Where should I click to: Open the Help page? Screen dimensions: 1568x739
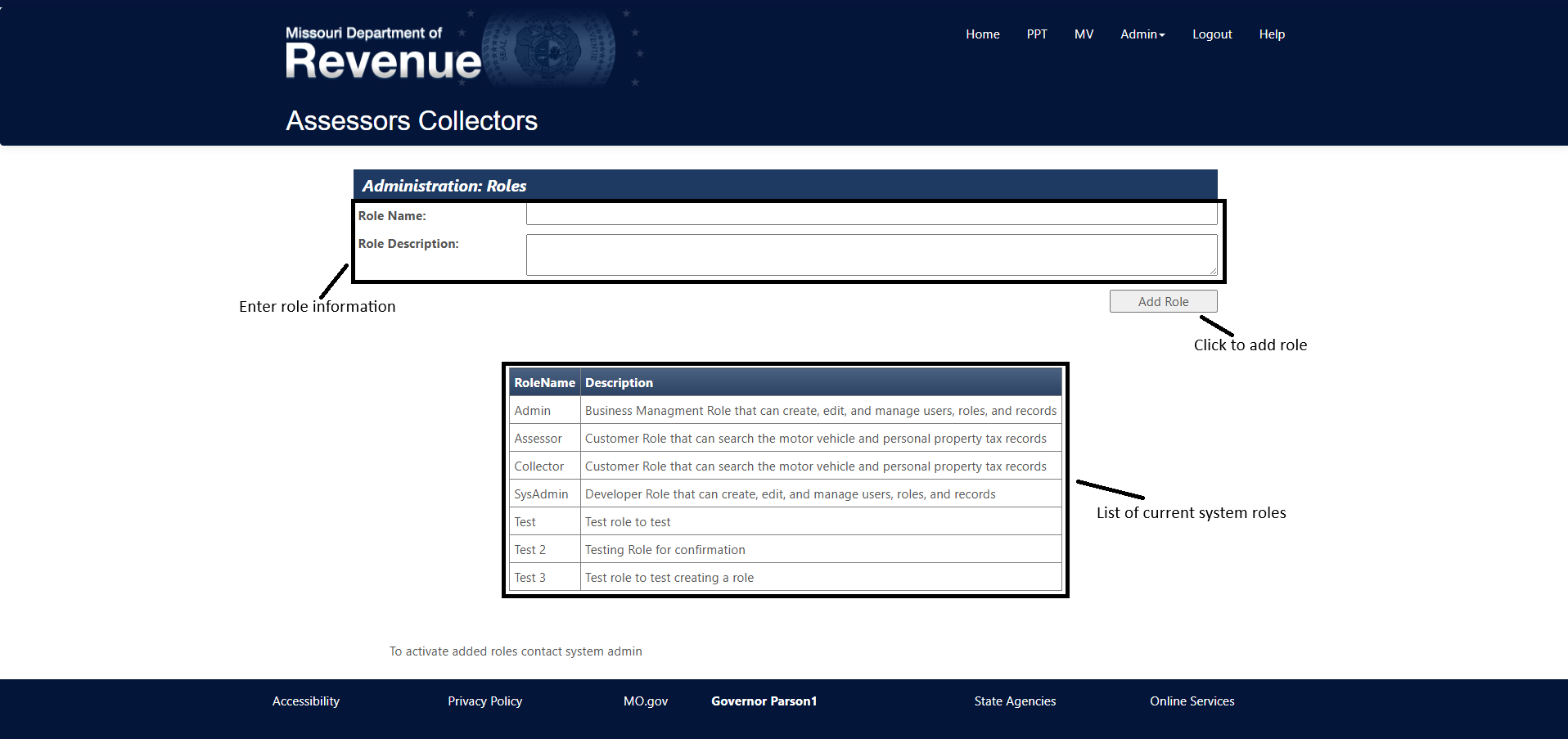1272,34
